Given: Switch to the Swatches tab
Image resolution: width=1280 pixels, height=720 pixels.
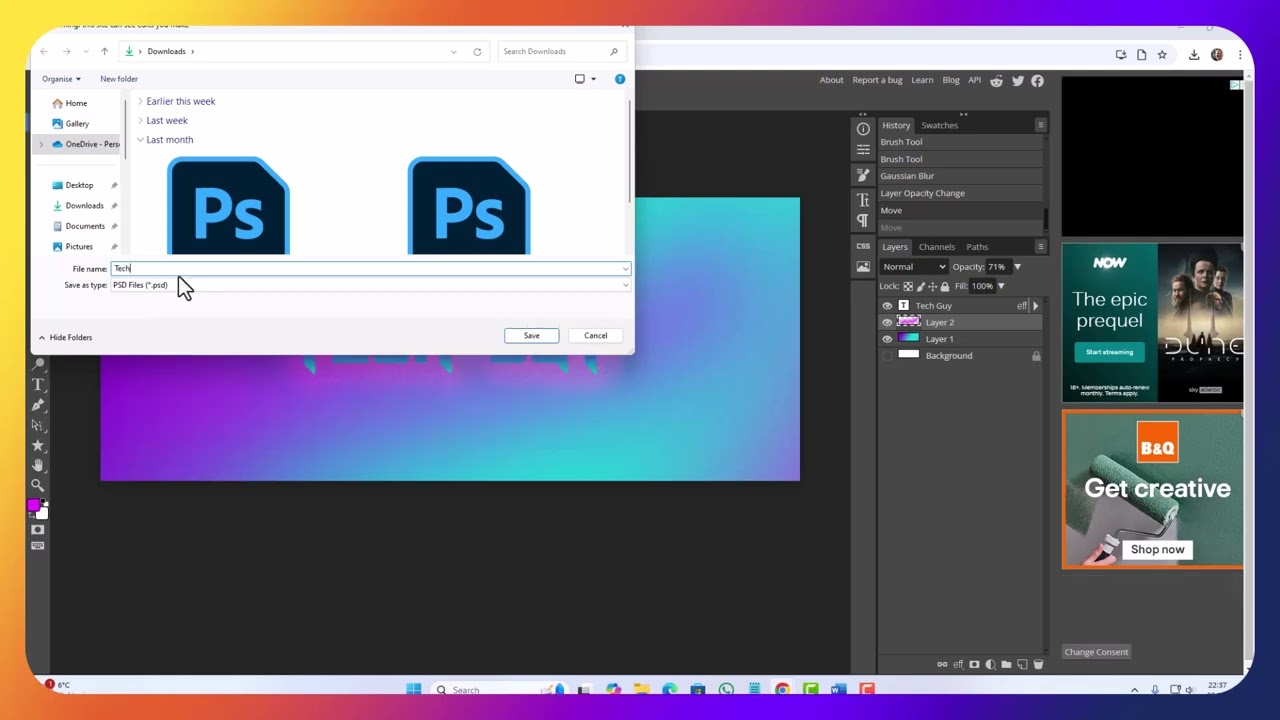Looking at the screenshot, I should pos(939,126).
